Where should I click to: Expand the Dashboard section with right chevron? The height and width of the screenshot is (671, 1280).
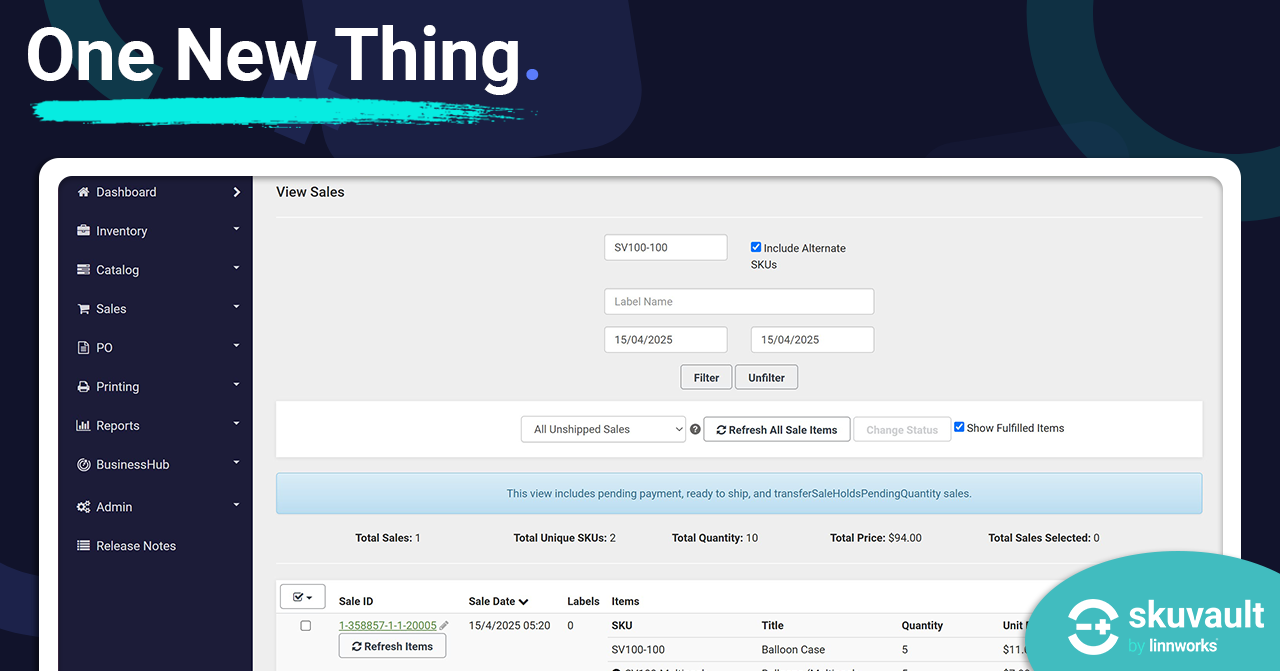pos(236,192)
